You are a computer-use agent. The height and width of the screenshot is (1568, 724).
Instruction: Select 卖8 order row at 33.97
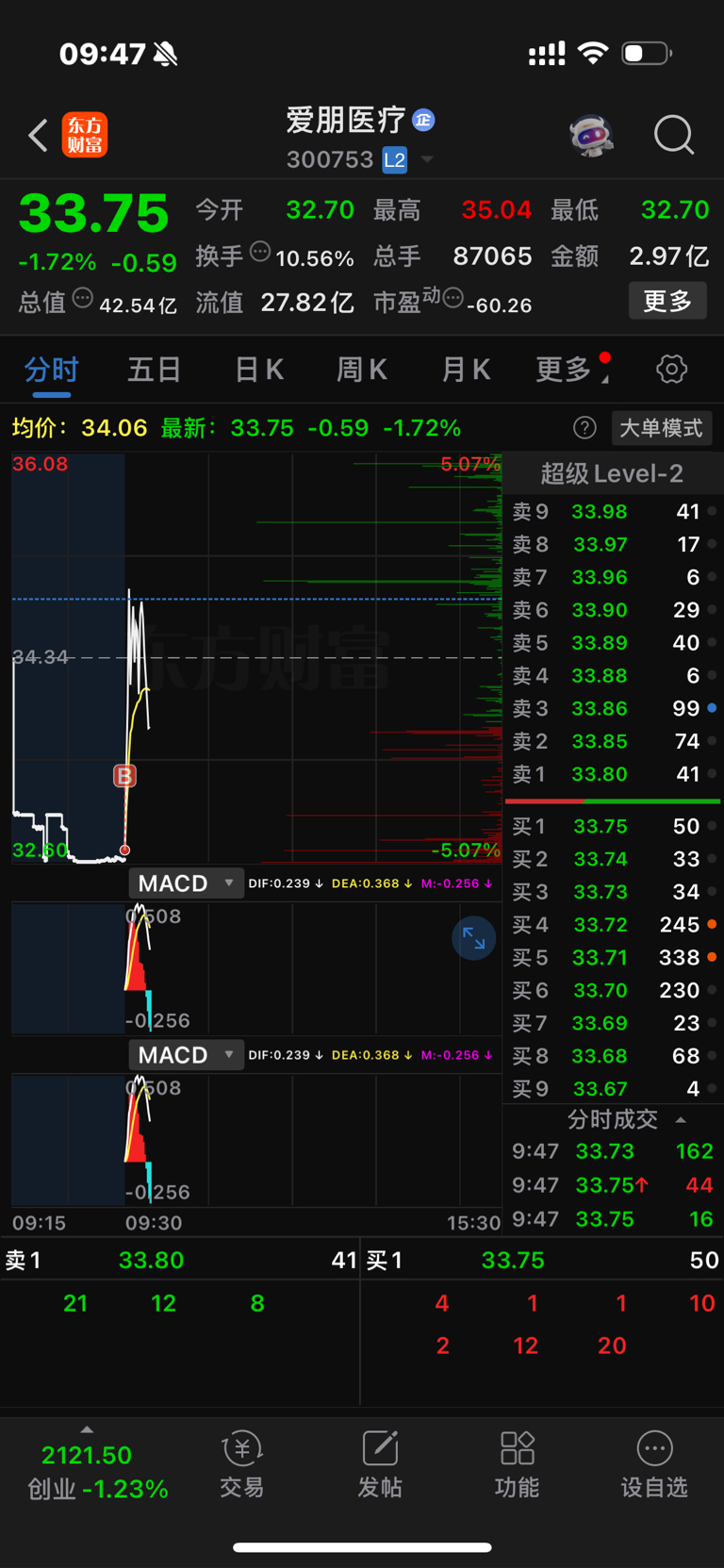(613, 545)
